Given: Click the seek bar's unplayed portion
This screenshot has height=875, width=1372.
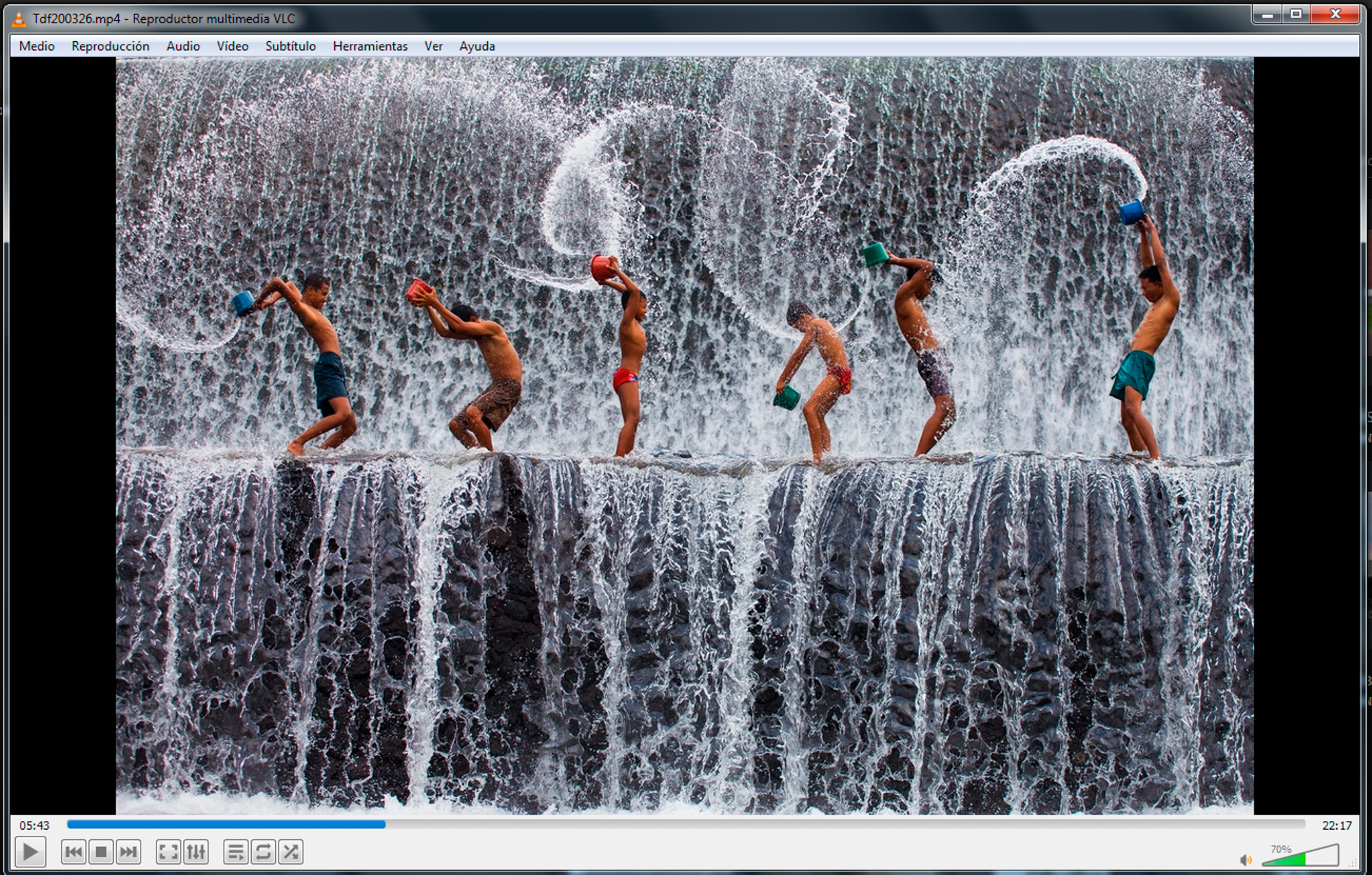Looking at the screenshot, I should (x=845, y=824).
